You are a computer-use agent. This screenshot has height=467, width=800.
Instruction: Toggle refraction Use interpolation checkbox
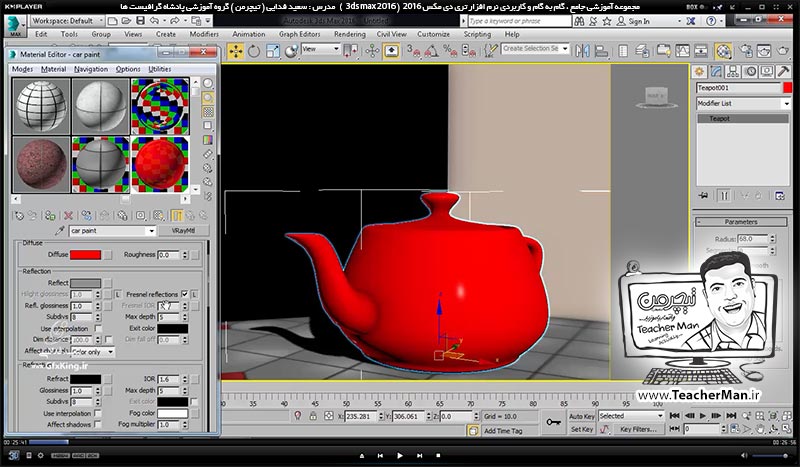pos(97,413)
